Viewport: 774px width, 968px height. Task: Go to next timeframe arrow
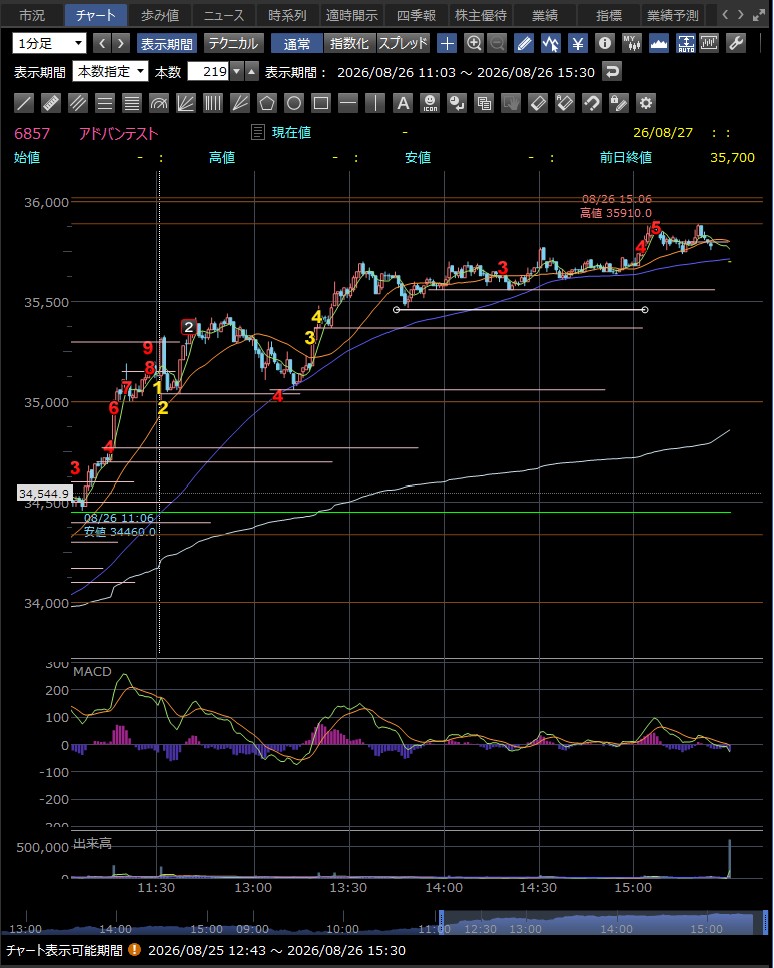pos(121,43)
